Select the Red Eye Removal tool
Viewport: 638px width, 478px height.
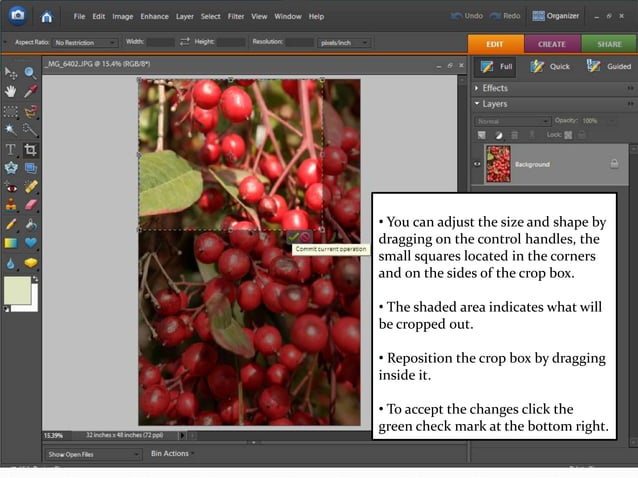(x=11, y=187)
